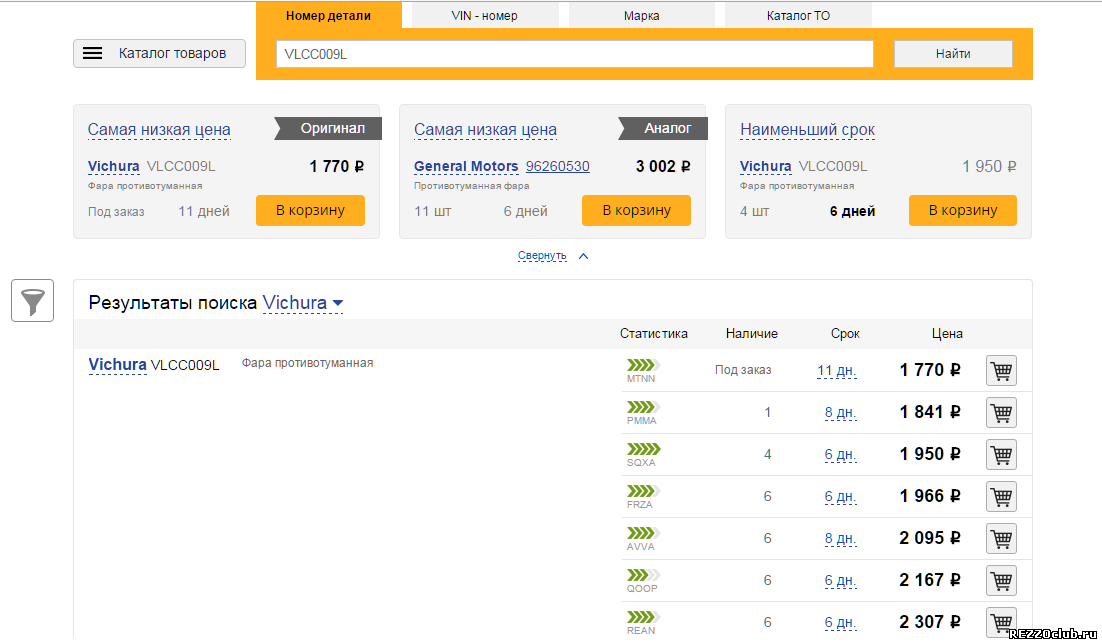Click the 8 дн. term in PMMA row
Image resolution: width=1102 pixels, height=644 pixels.
pyautogui.click(x=841, y=413)
